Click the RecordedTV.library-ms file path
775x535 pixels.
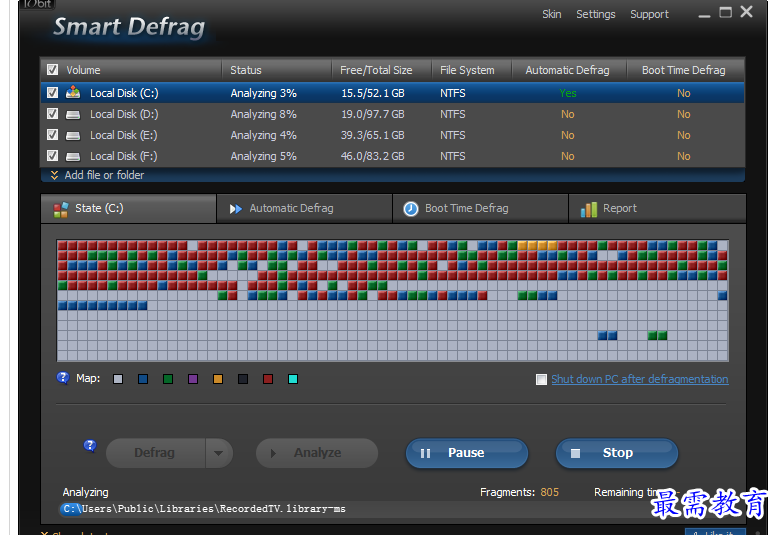(204, 509)
